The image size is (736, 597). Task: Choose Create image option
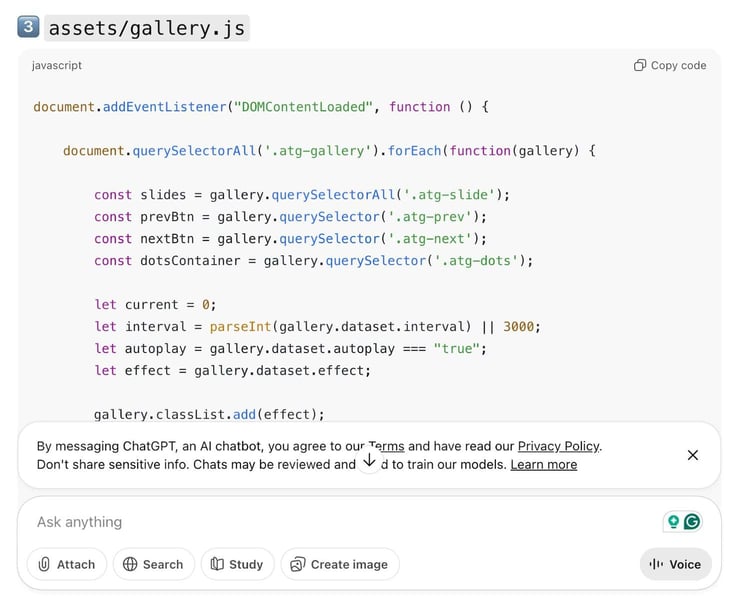coord(340,564)
